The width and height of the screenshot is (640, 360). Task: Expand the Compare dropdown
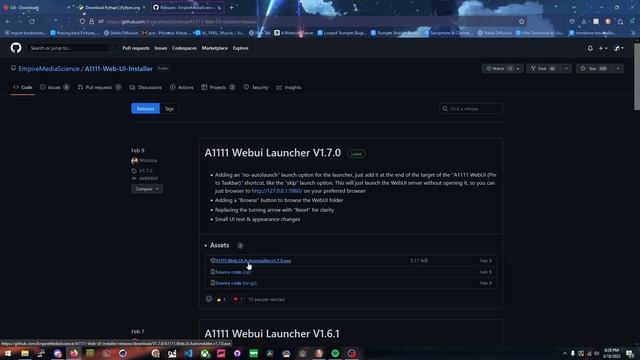click(x=147, y=189)
